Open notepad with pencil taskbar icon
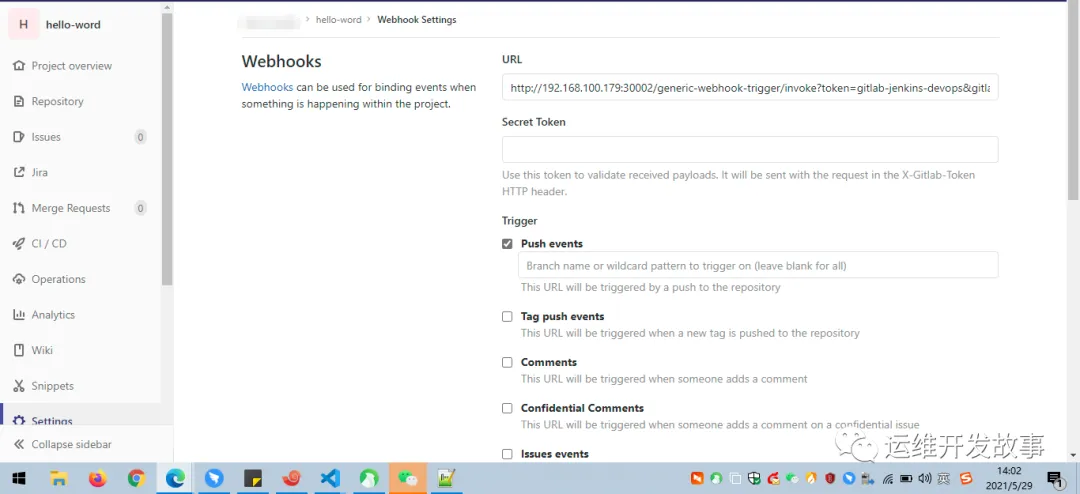The image size is (1080, 494). point(448,478)
